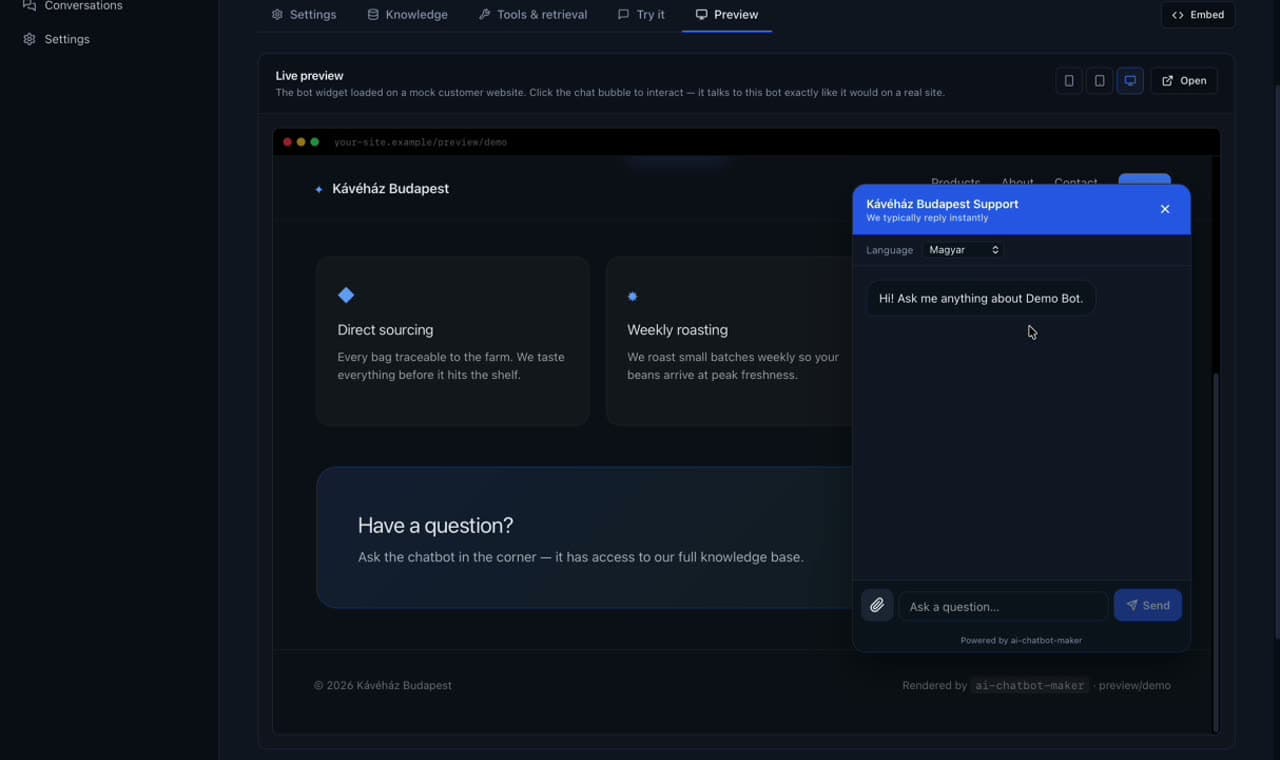Switch to tablet device preview
The image size is (1280, 760).
(1100, 81)
